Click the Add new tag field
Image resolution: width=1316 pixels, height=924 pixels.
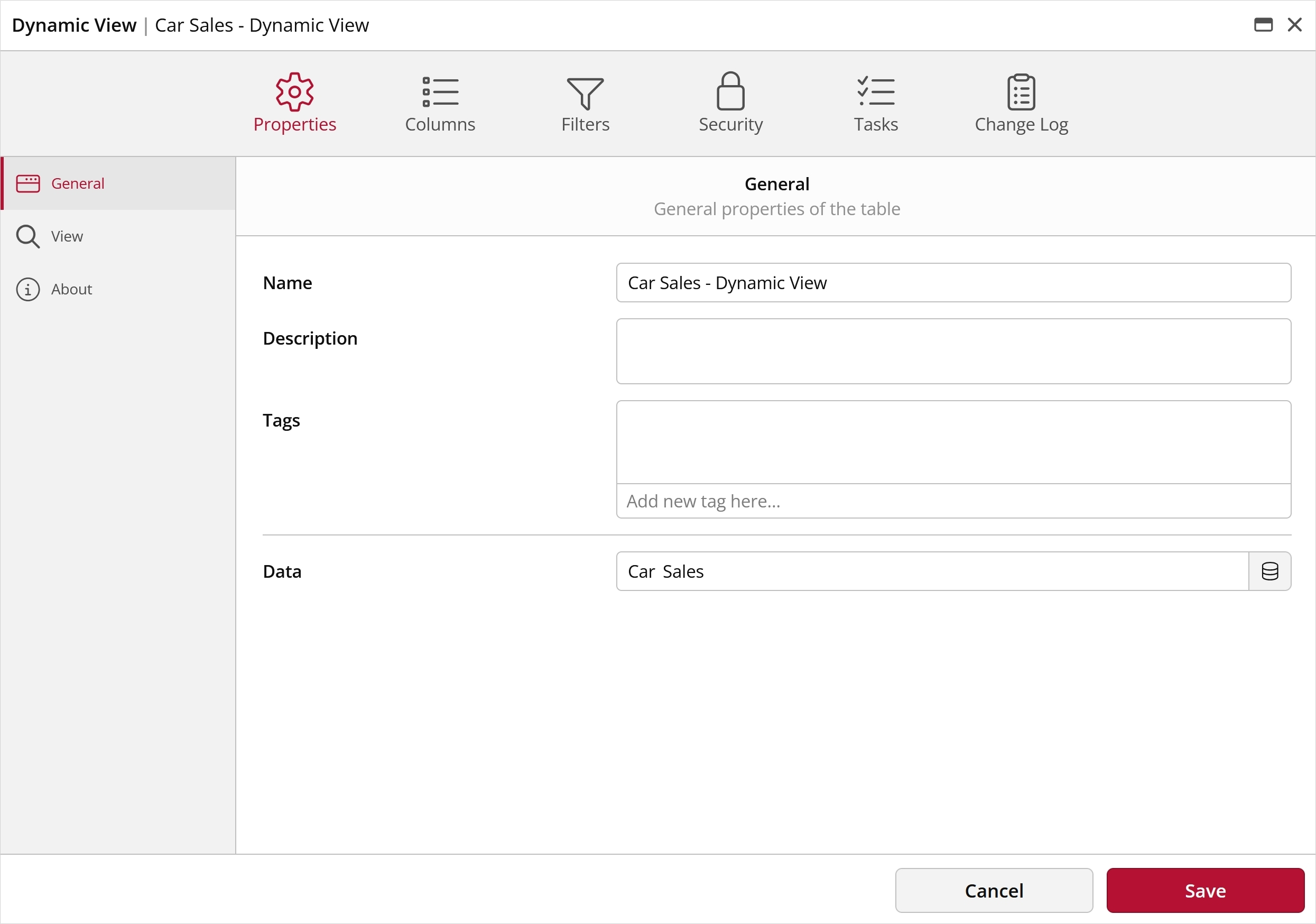click(953, 502)
